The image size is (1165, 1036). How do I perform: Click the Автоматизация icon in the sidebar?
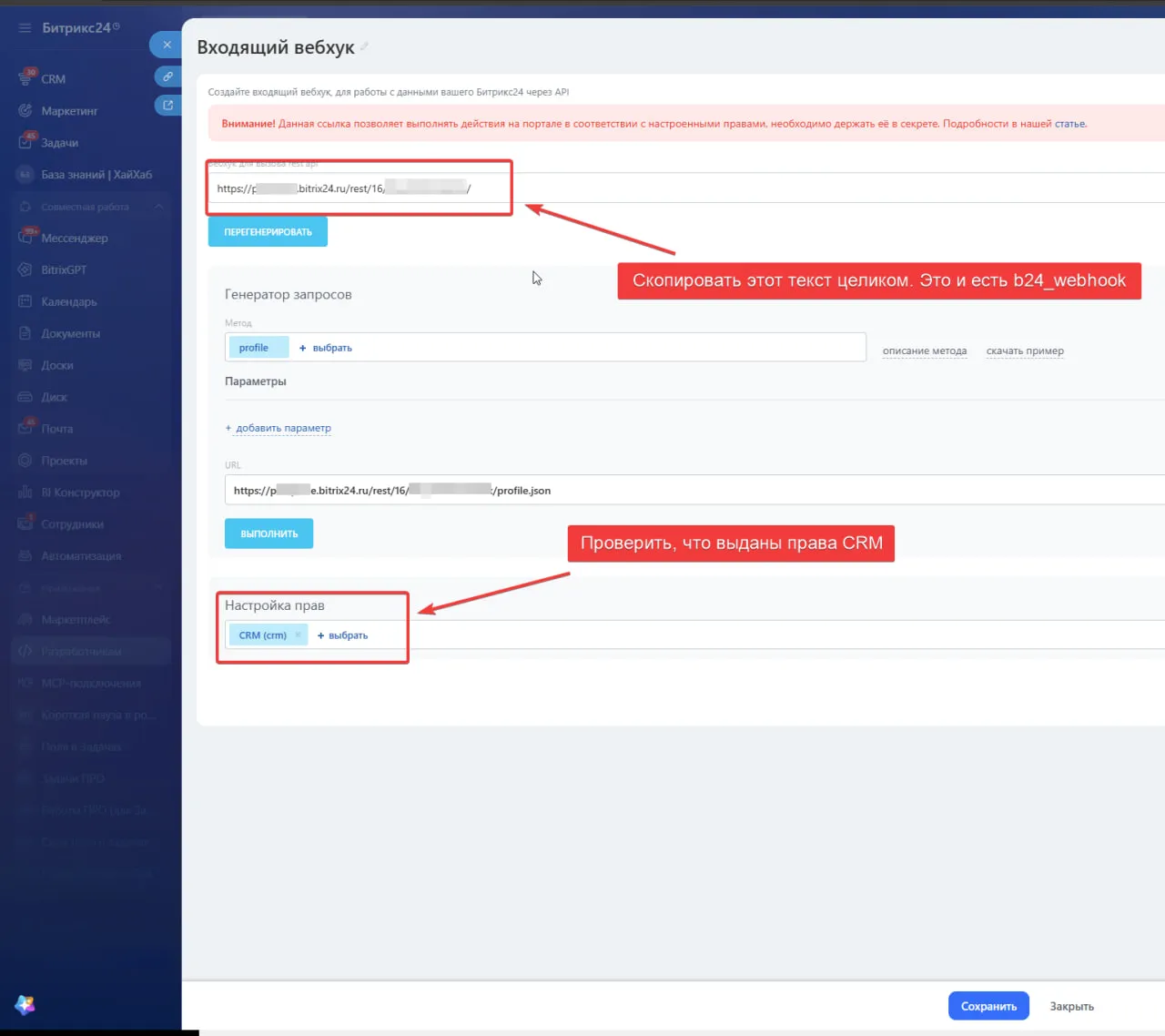pyautogui.click(x=25, y=556)
